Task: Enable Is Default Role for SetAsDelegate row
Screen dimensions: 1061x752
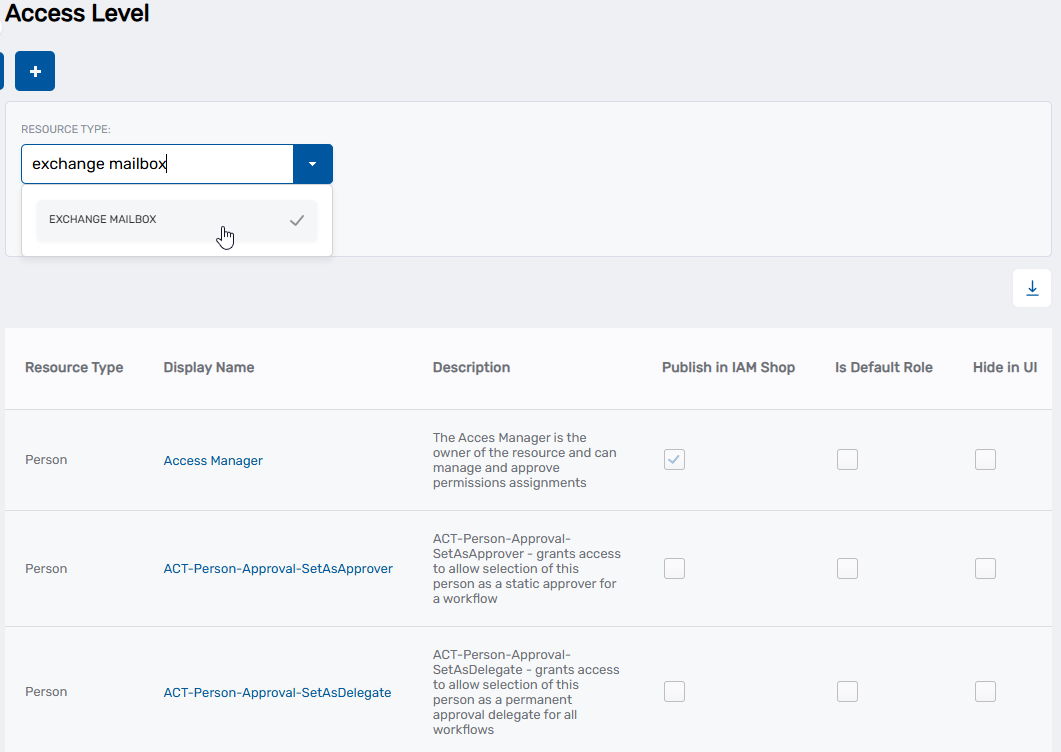Action: pos(847,691)
